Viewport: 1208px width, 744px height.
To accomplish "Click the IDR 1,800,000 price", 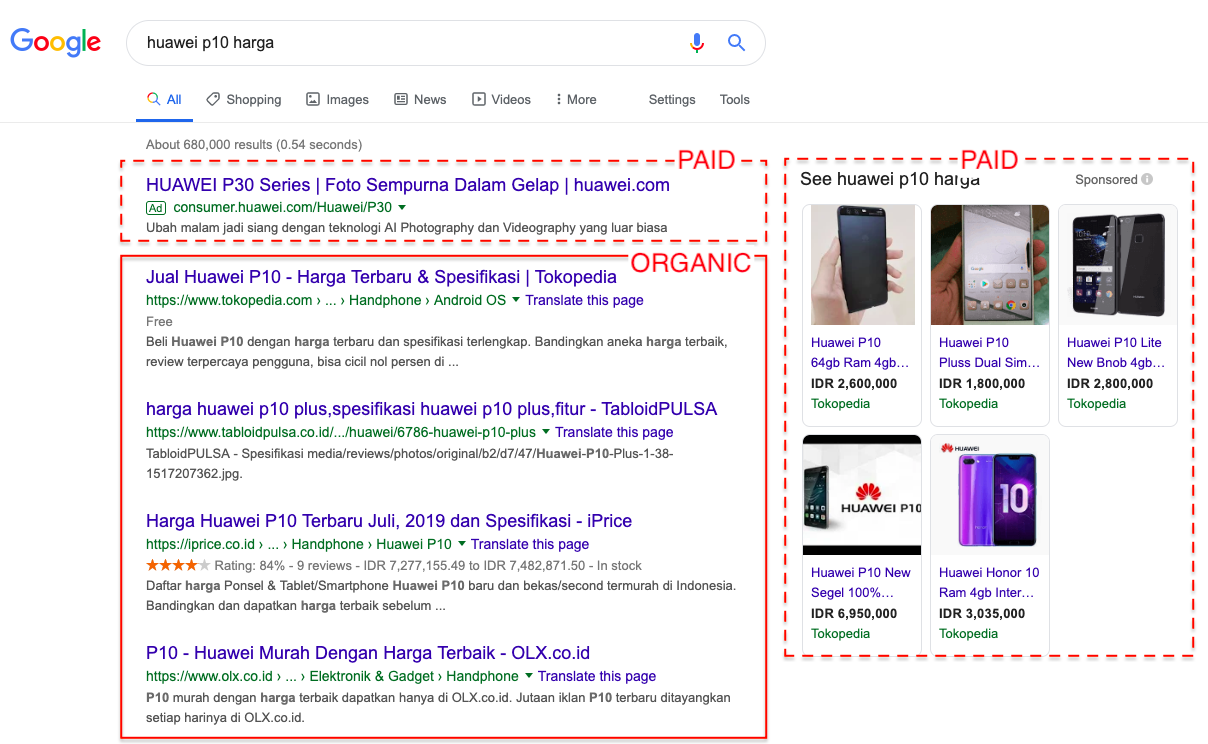I will (982, 384).
